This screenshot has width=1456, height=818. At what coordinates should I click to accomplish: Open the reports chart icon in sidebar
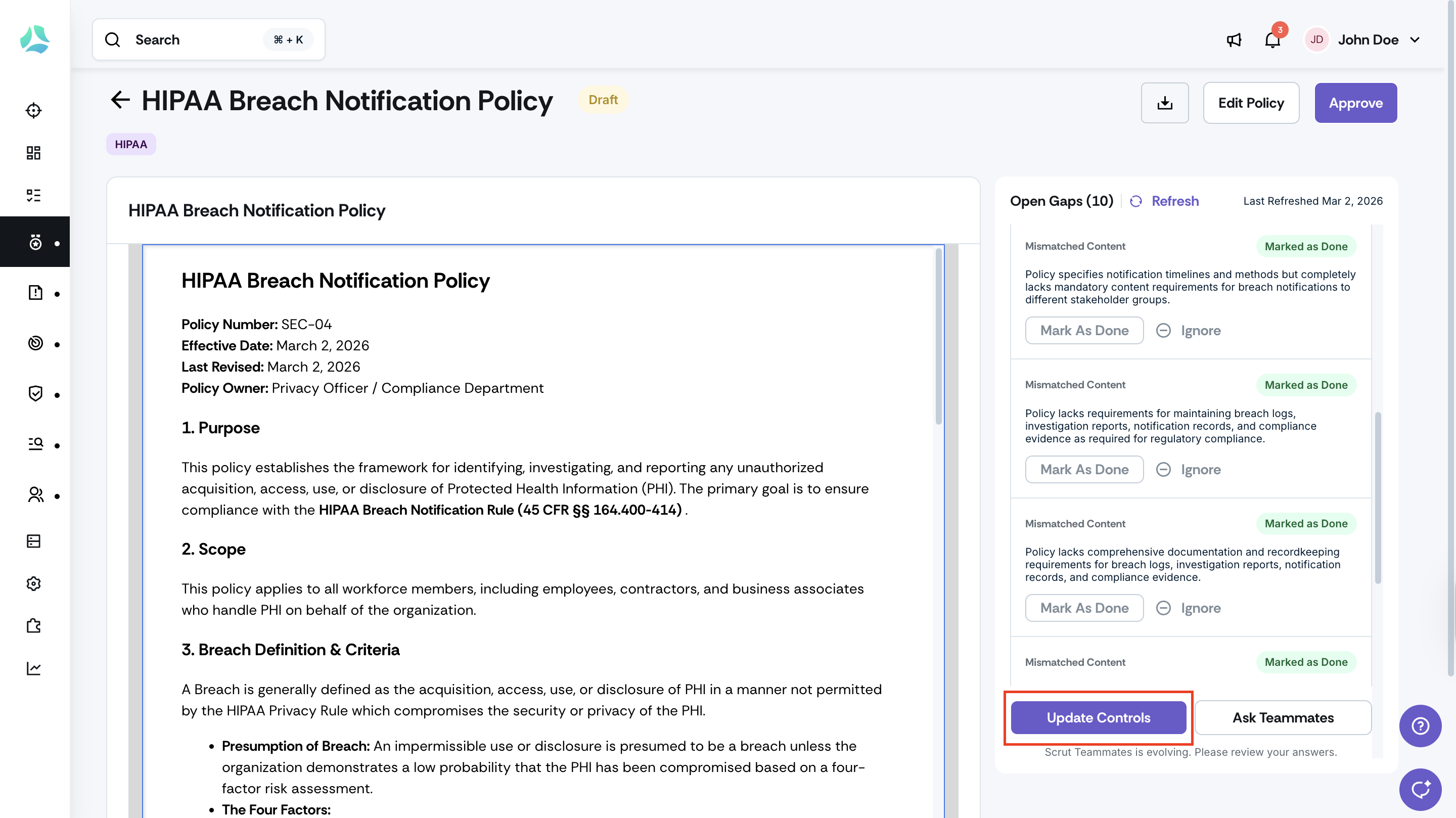coord(34,668)
